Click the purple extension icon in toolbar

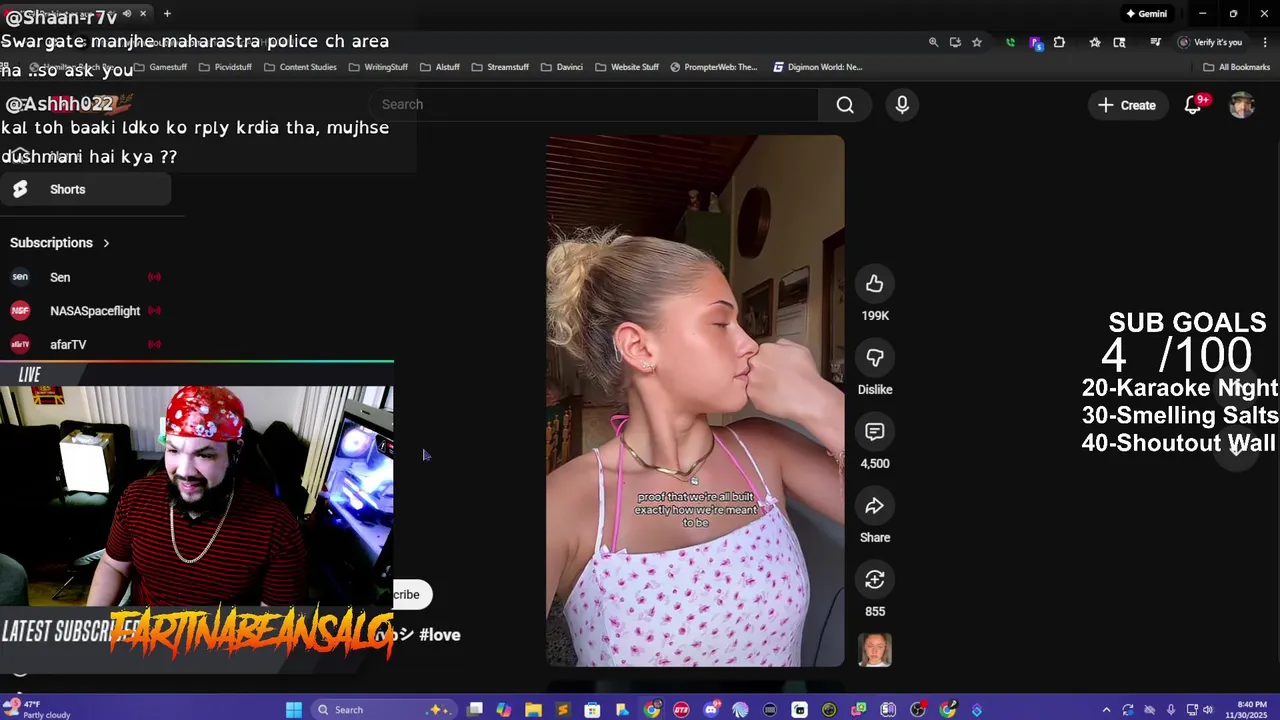pyautogui.click(x=1036, y=43)
